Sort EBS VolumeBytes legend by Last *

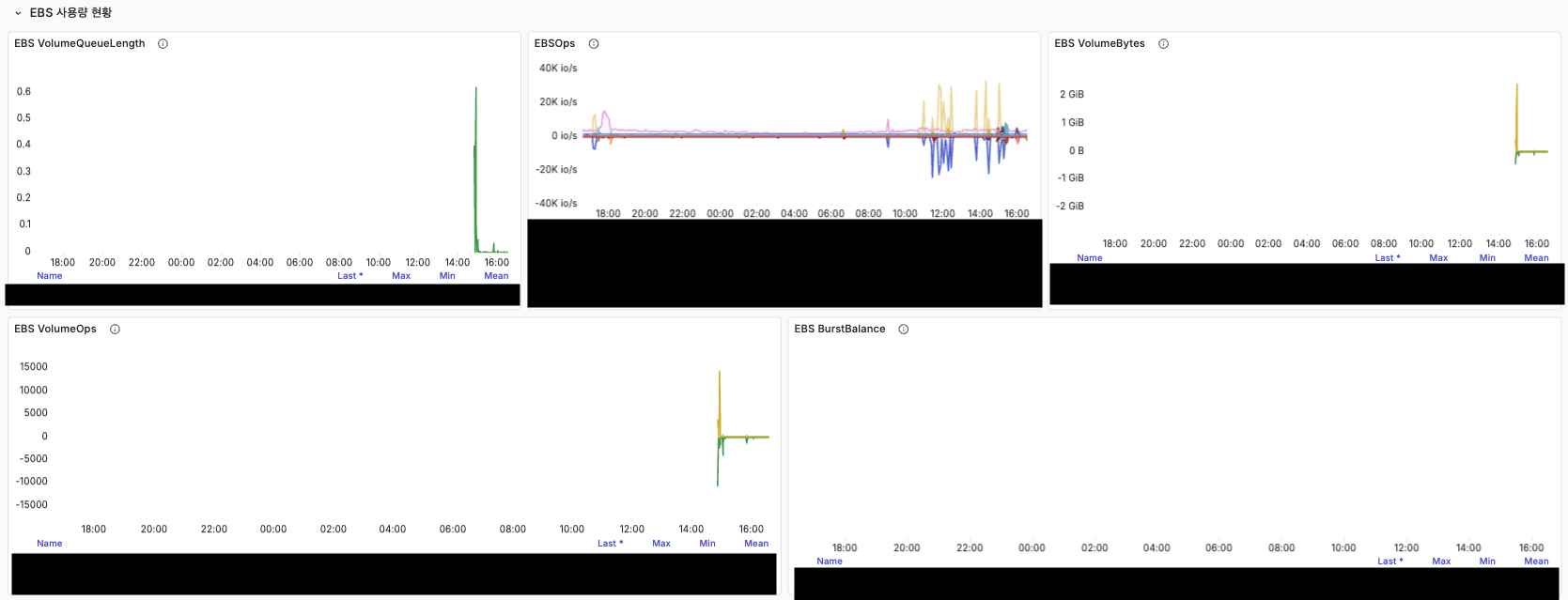point(1387,258)
